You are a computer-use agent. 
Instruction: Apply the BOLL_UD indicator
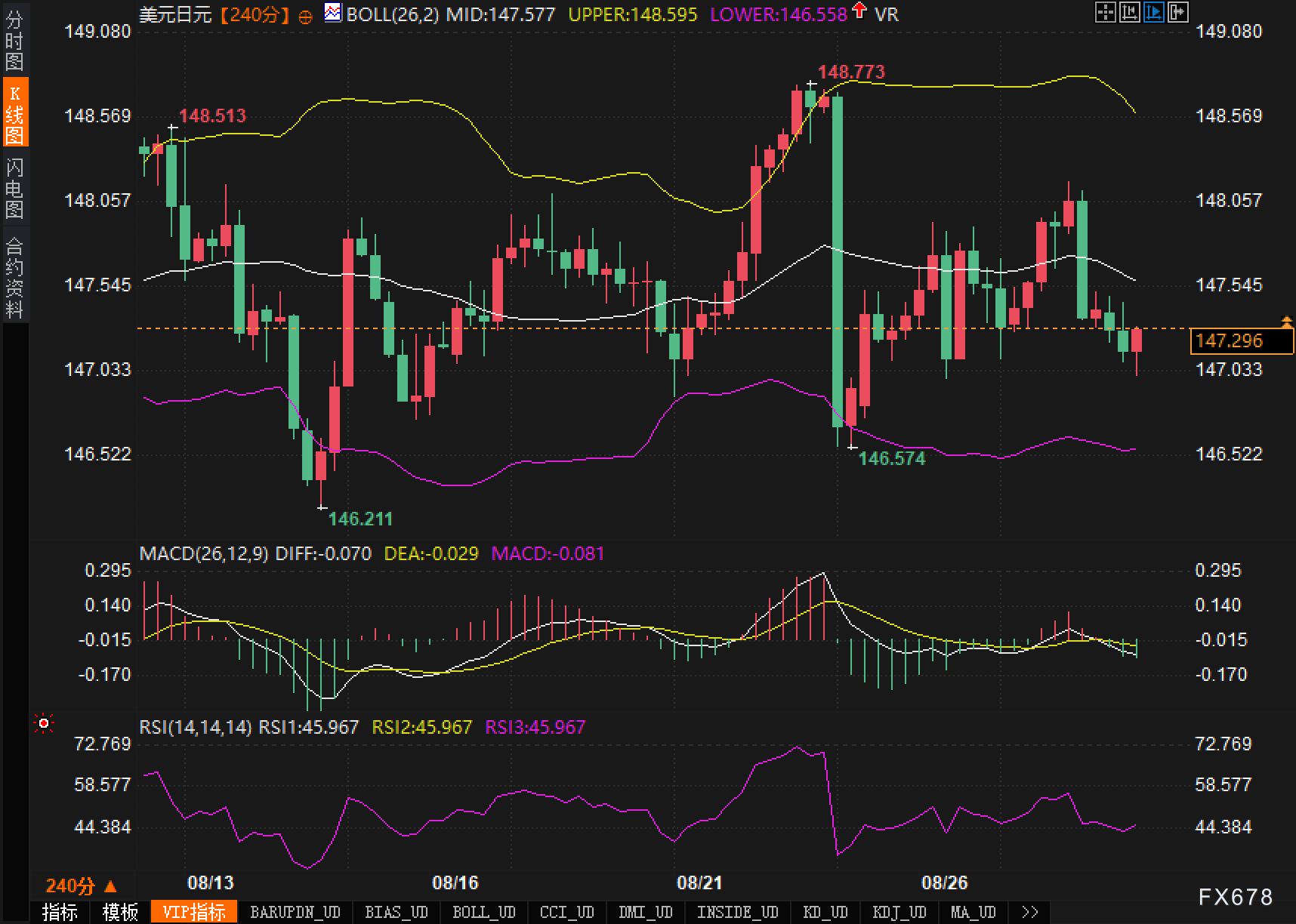coord(483,912)
